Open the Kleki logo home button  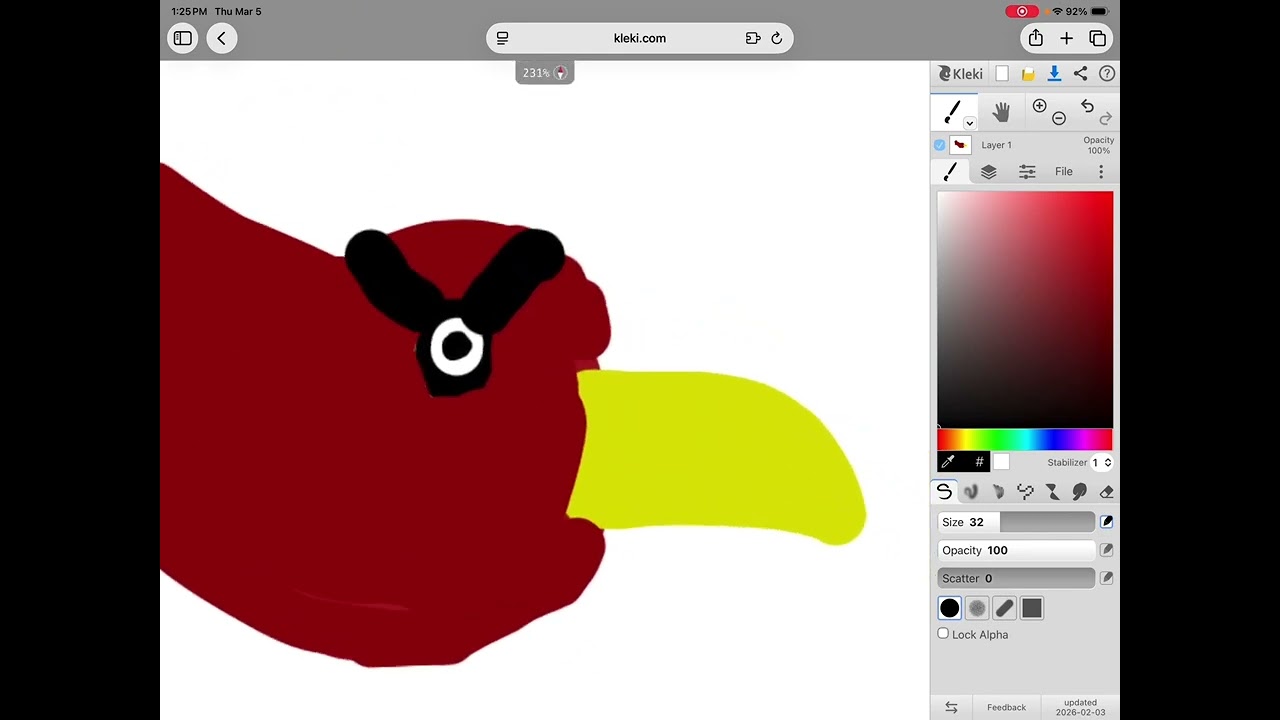(961, 74)
